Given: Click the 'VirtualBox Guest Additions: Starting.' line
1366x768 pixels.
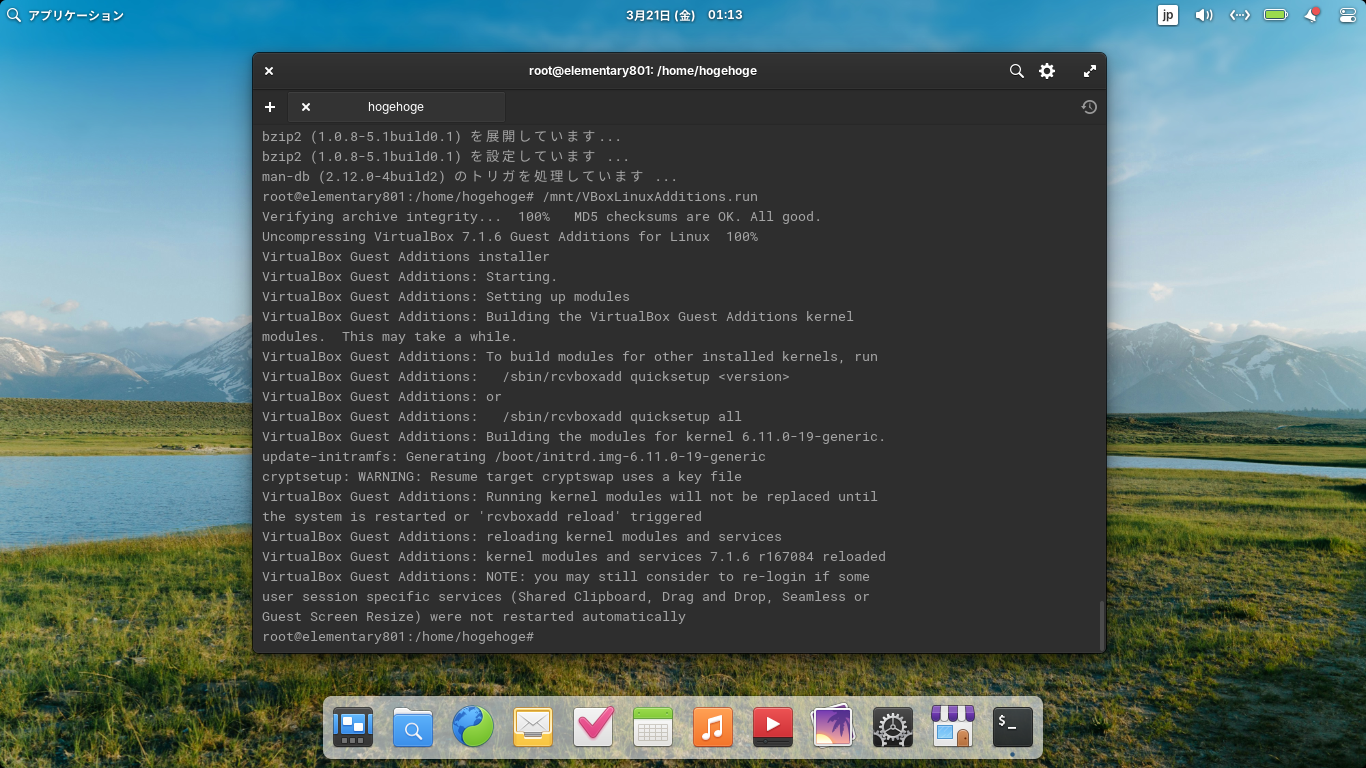Looking at the screenshot, I should click(410, 277).
